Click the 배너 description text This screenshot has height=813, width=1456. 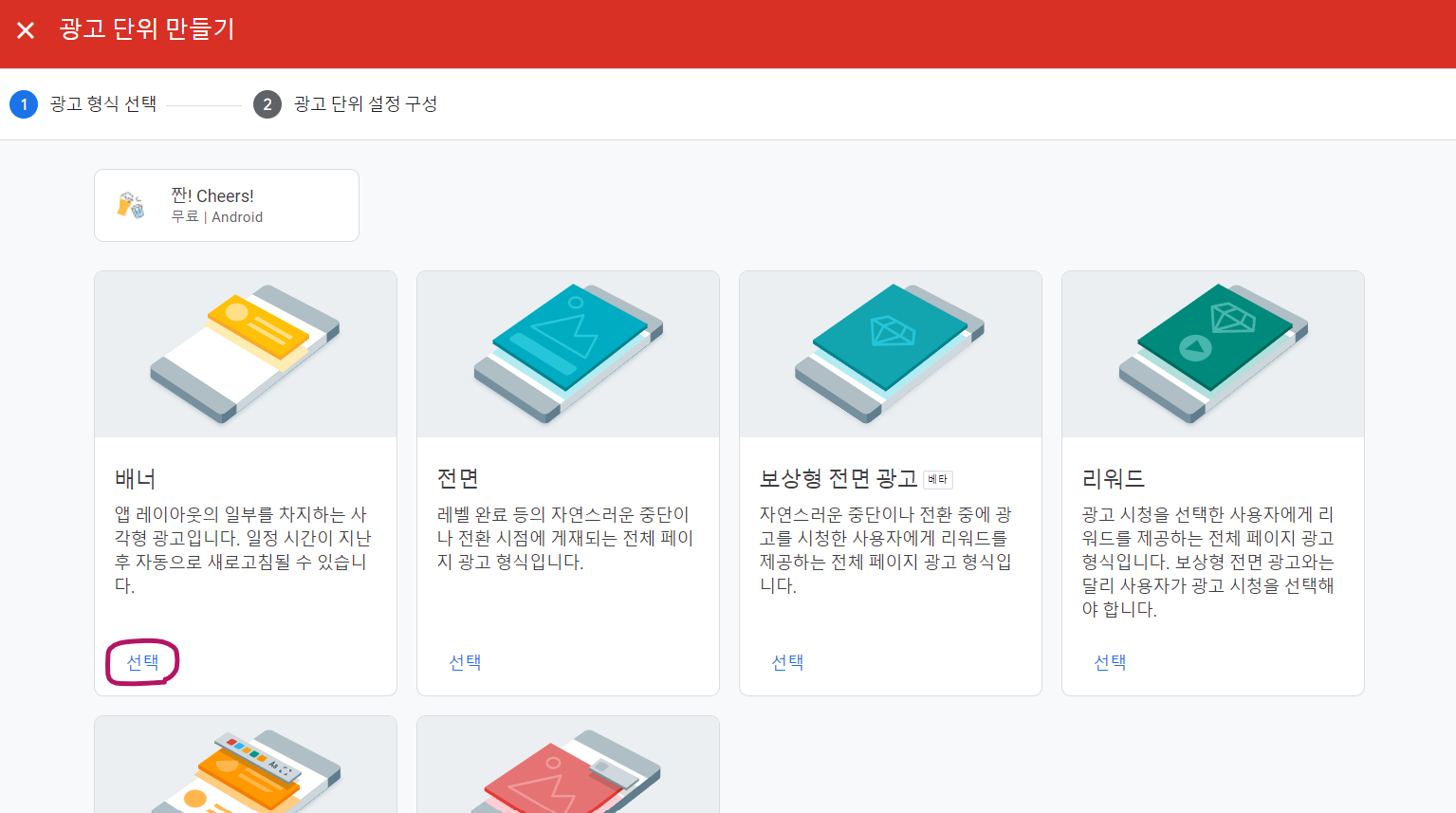tap(243, 550)
